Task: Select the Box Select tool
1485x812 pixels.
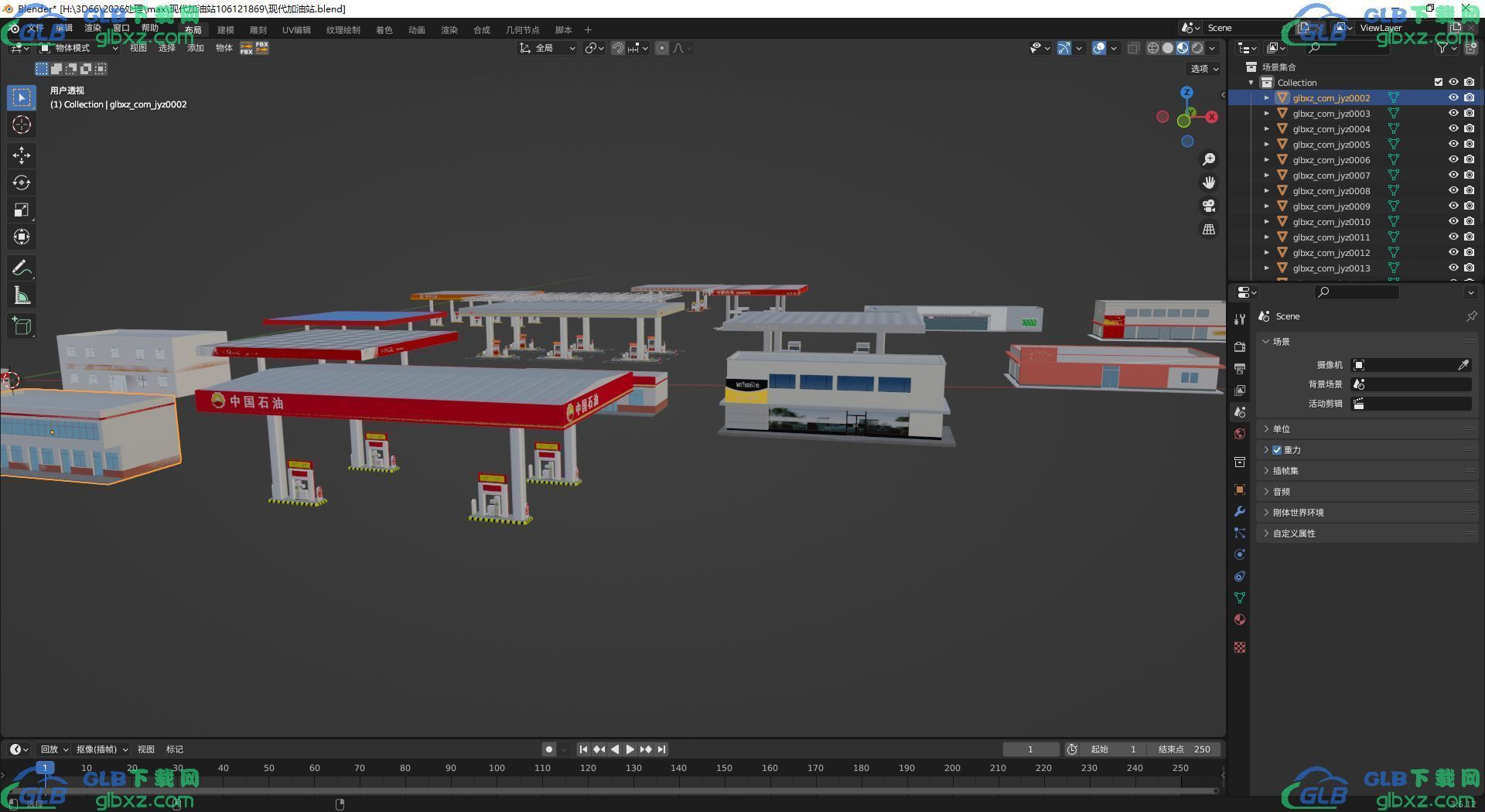Action: 22,97
